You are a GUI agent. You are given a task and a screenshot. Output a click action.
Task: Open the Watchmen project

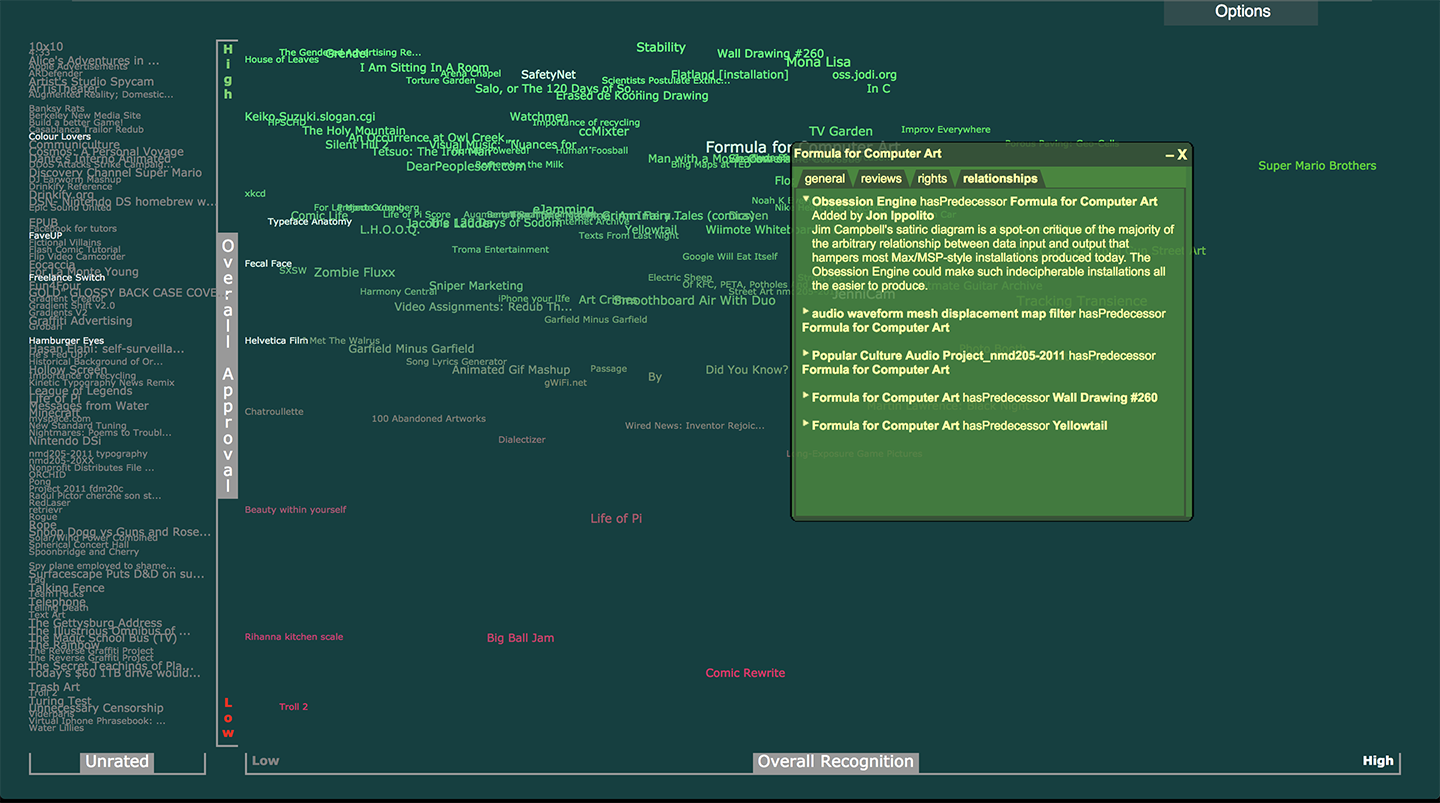click(x=539, y=117)
